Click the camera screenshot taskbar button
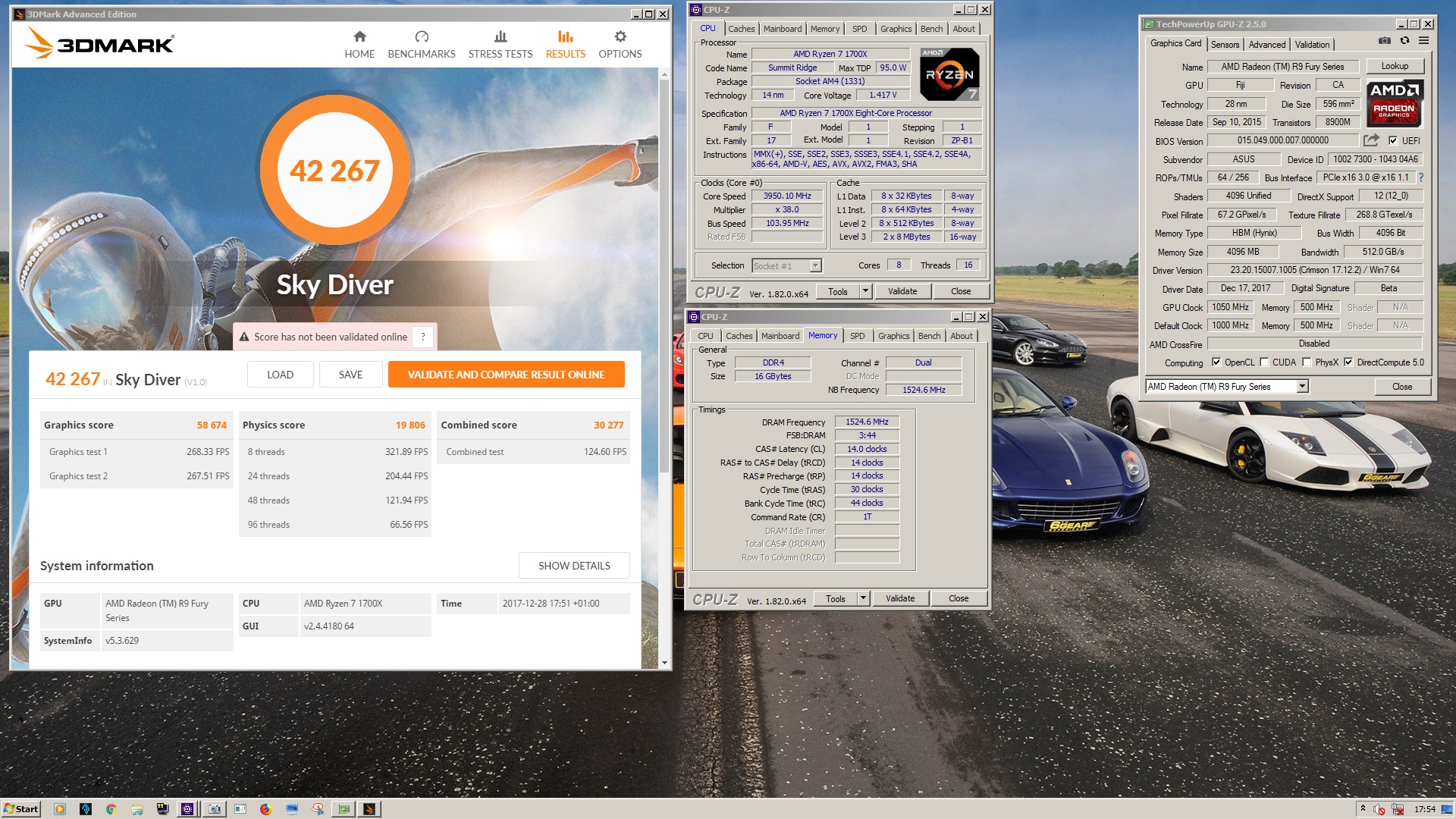The width and height of the screenshot is (1456, 819). click(215, 809)
